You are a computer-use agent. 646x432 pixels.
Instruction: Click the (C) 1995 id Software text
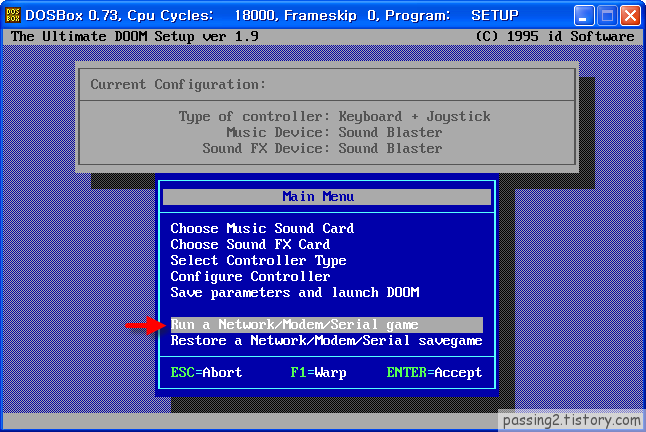555,37
